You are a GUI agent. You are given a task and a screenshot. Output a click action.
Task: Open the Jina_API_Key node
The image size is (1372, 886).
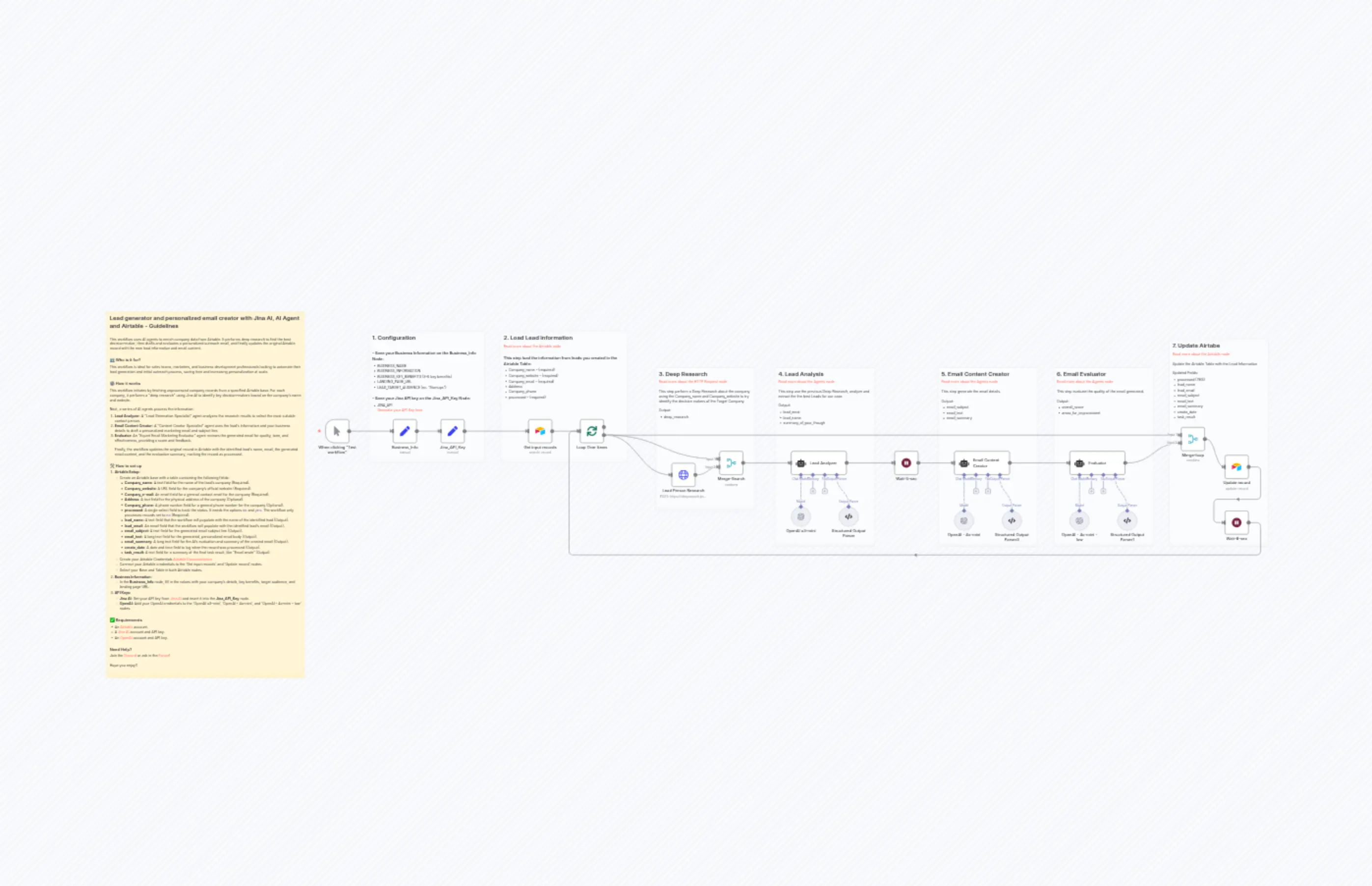(x=452, y=431)
